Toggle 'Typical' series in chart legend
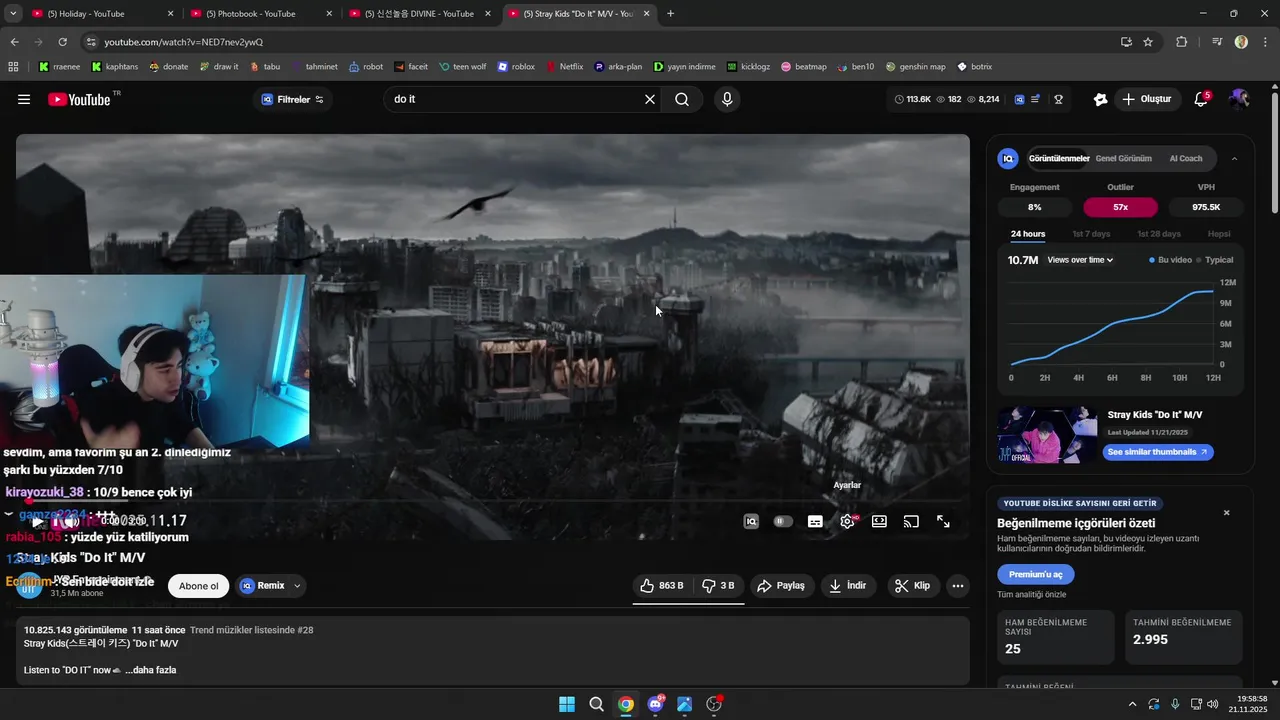 click(1215, 260)
